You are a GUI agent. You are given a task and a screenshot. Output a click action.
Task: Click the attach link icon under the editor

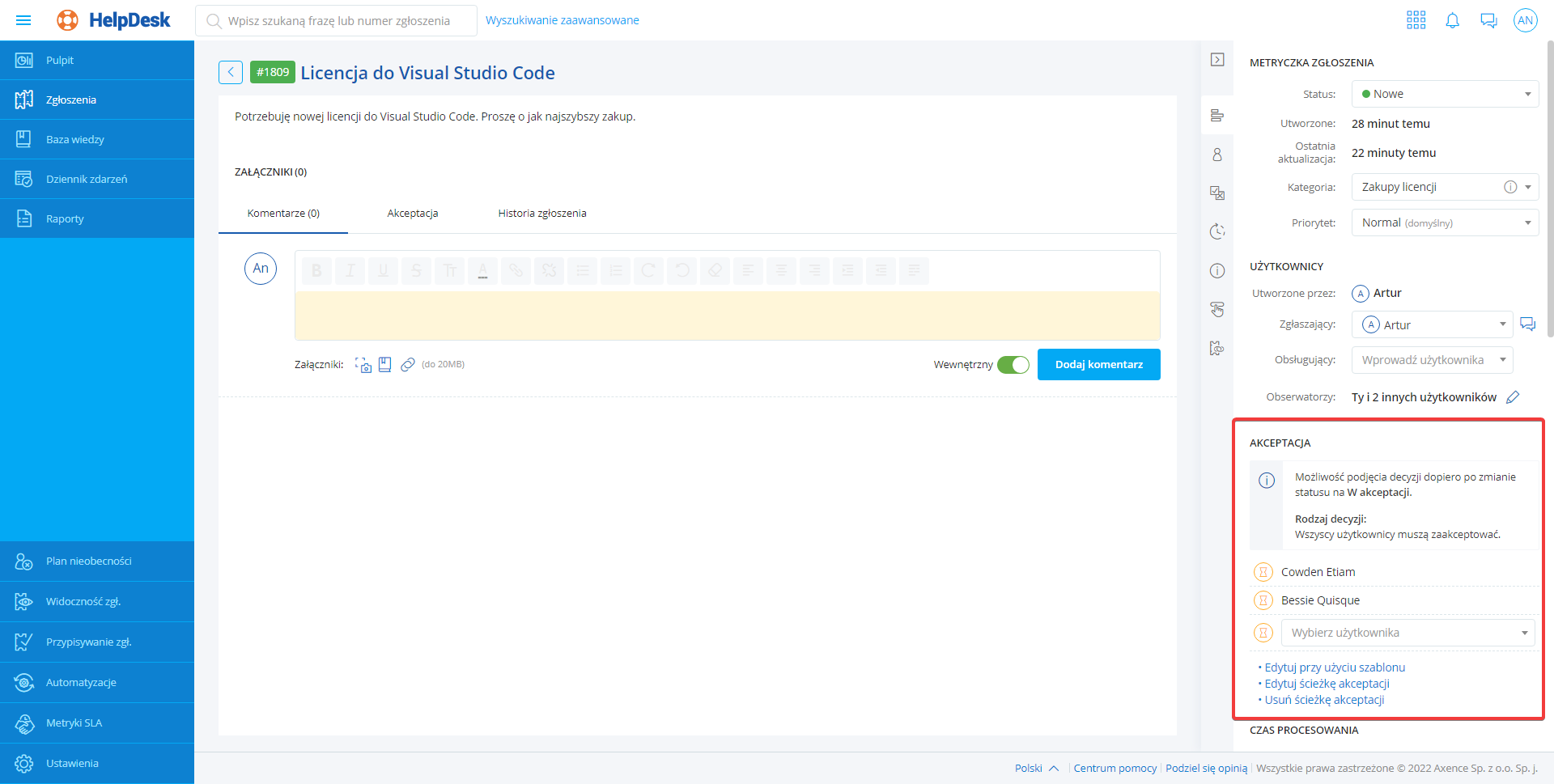(x=408, y=365)
